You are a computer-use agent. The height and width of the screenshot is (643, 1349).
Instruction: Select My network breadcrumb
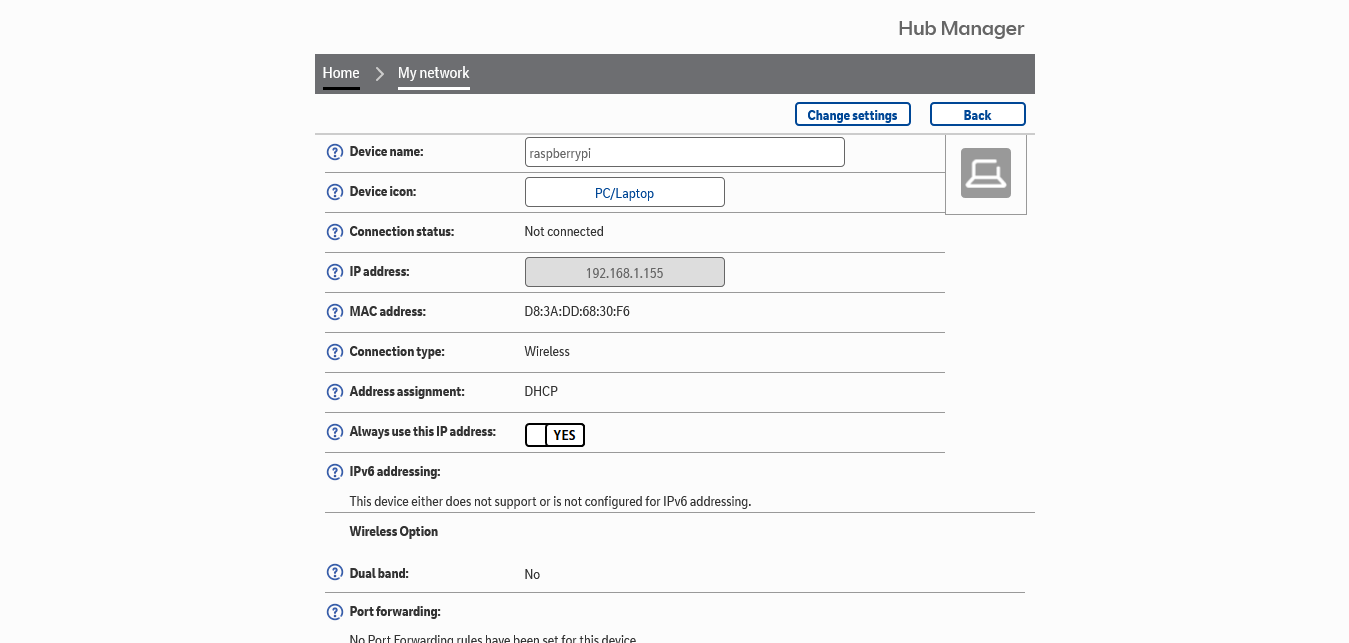coord(434,73)
